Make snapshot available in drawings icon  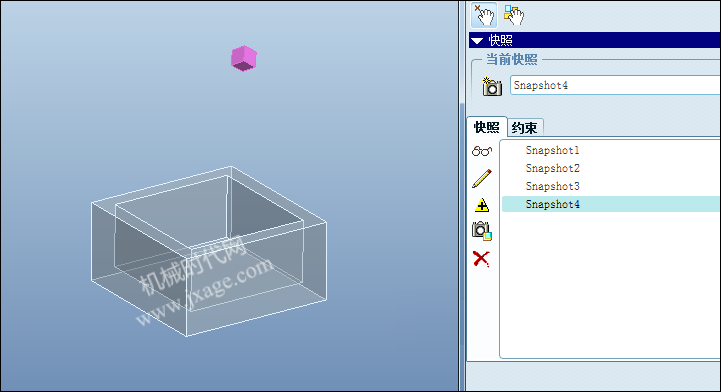[481, 231]
